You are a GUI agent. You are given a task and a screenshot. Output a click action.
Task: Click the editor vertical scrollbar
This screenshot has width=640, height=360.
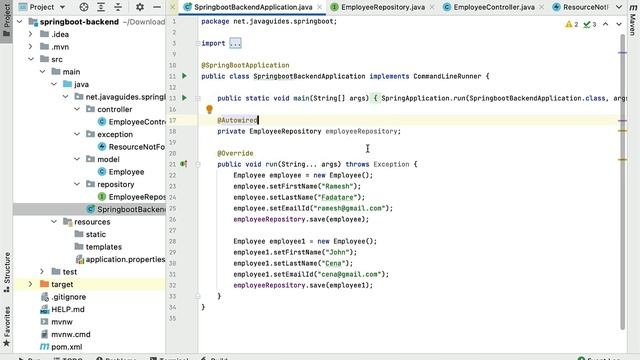[622, 182]
